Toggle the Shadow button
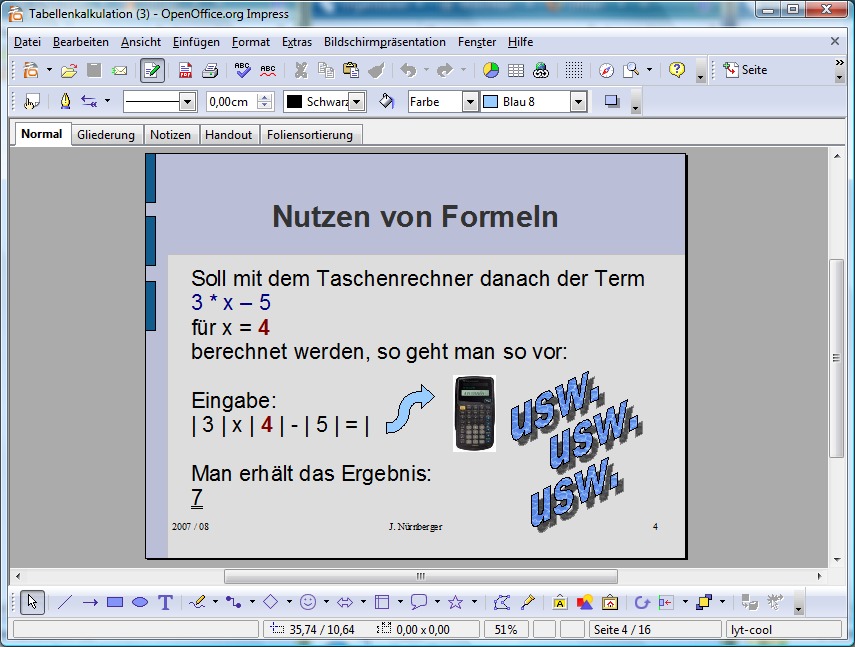This screenshot has height=647, width=855. 612,101
